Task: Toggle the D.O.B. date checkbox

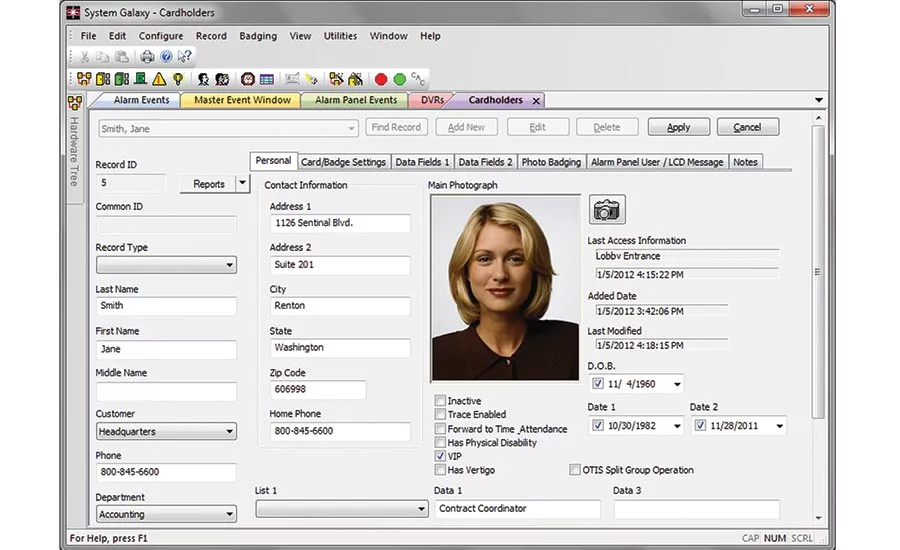Action: [598, 384]
